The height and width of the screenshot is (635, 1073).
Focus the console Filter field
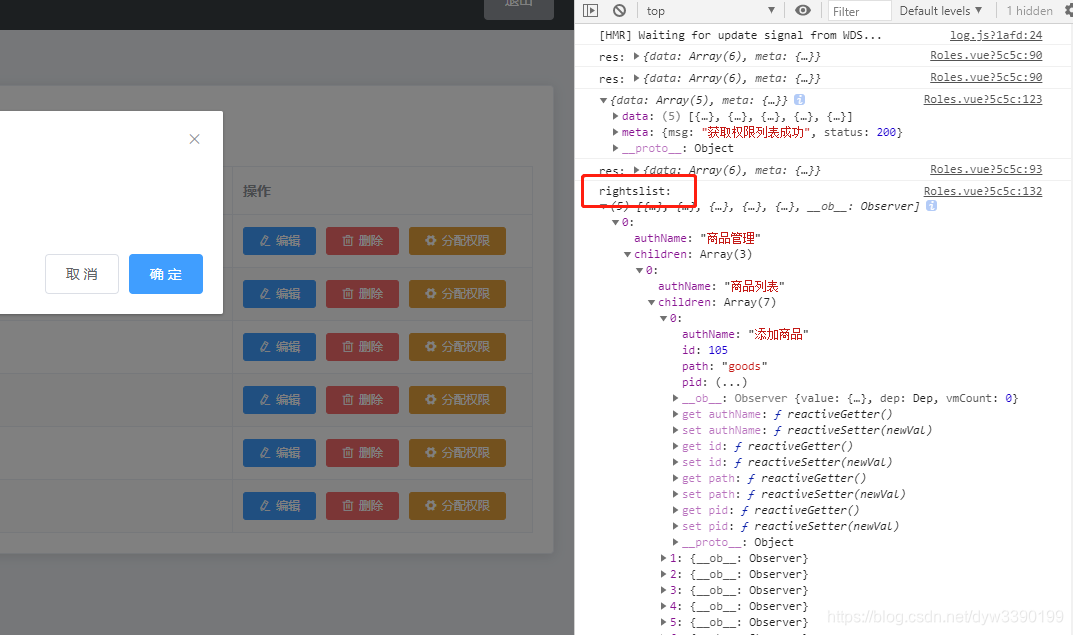[859, 11]
